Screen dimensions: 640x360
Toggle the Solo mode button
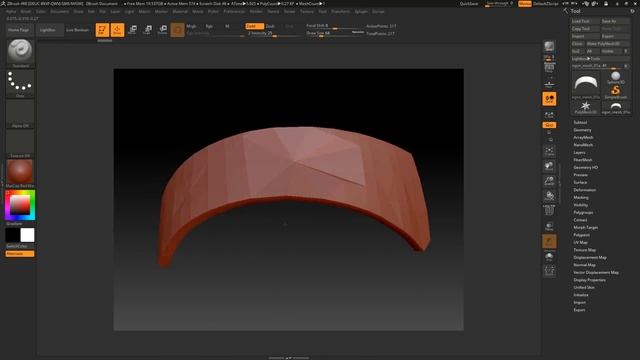[549, 257]
